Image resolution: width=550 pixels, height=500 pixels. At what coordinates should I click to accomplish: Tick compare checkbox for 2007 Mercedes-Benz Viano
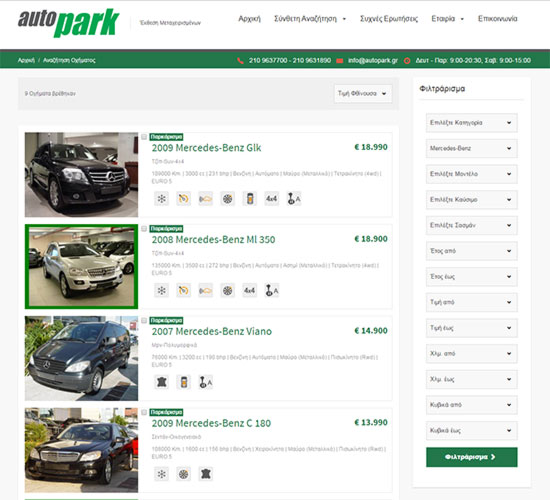tap(144, 320)
